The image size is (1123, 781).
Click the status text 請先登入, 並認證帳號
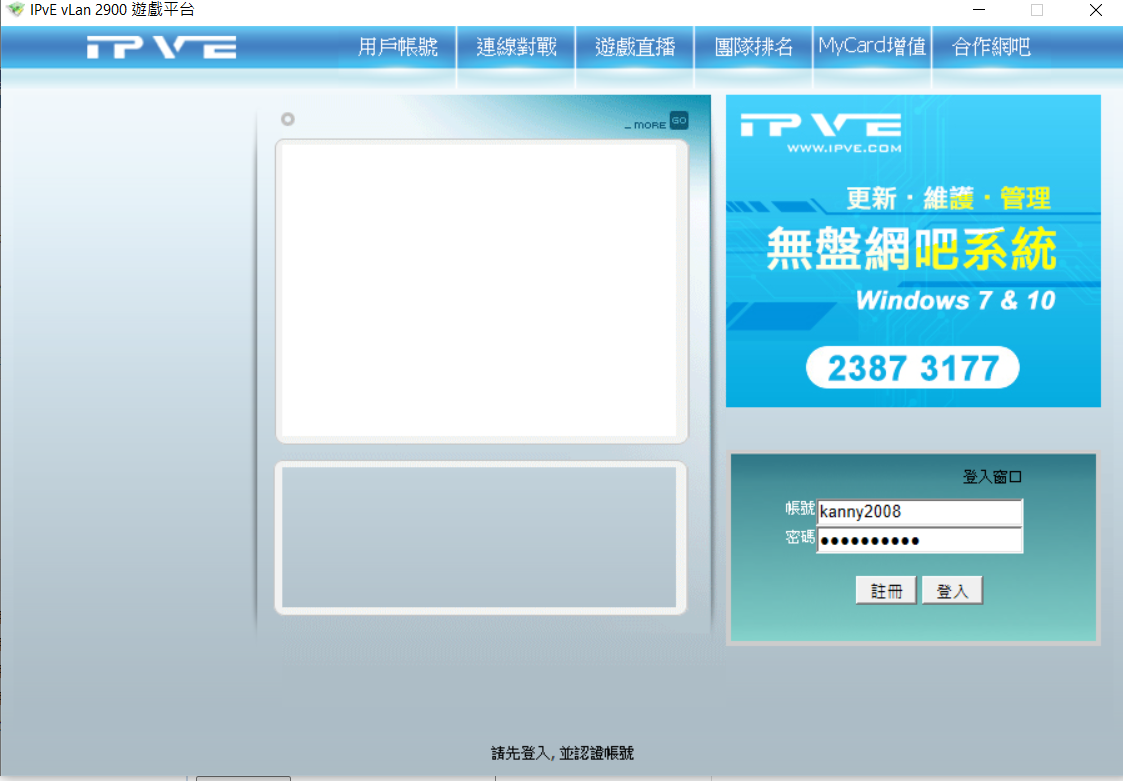[562, 753]
